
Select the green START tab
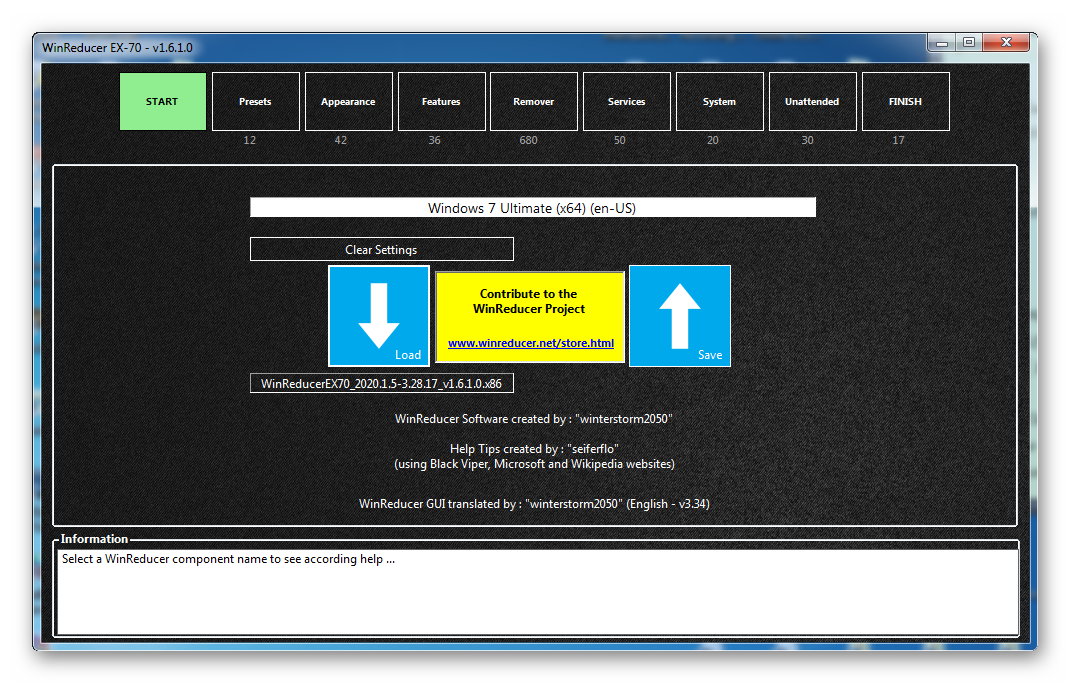click(163, 101)
